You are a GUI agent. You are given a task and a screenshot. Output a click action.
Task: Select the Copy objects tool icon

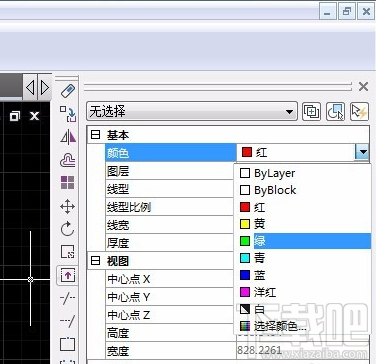click(x=68, y=114)
